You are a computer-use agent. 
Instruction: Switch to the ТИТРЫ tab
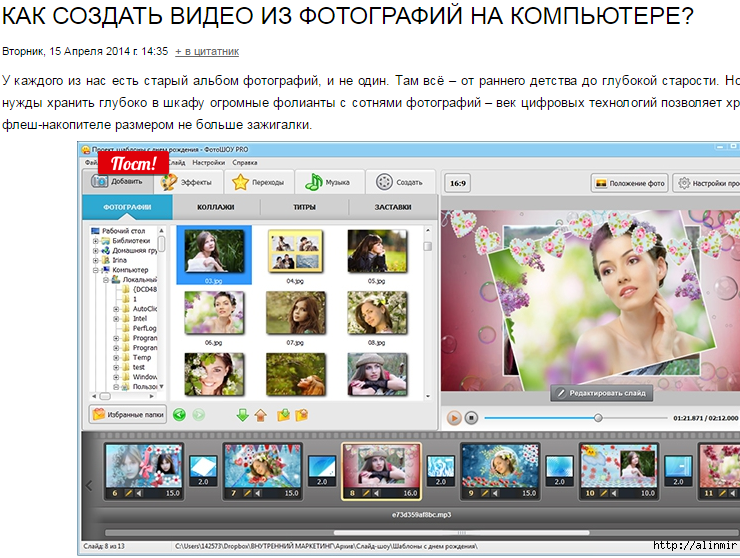click(x=304, y=207)
